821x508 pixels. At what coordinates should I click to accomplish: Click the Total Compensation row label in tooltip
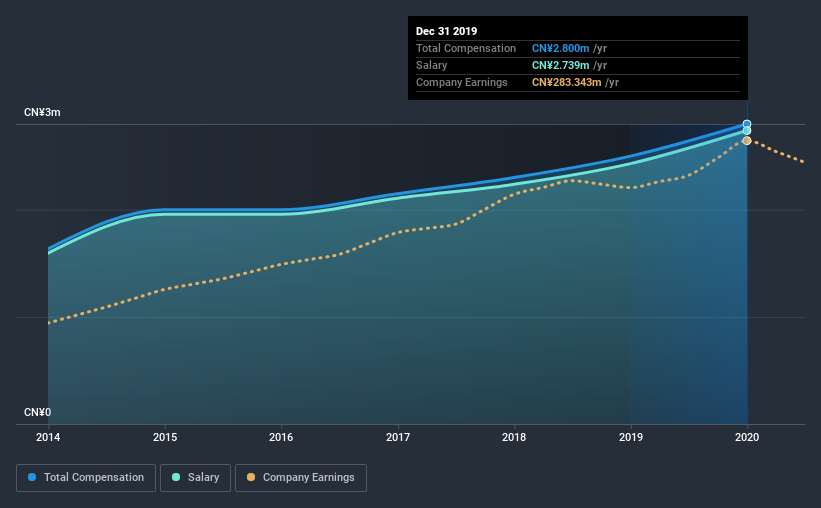click(x=466, y=48)
